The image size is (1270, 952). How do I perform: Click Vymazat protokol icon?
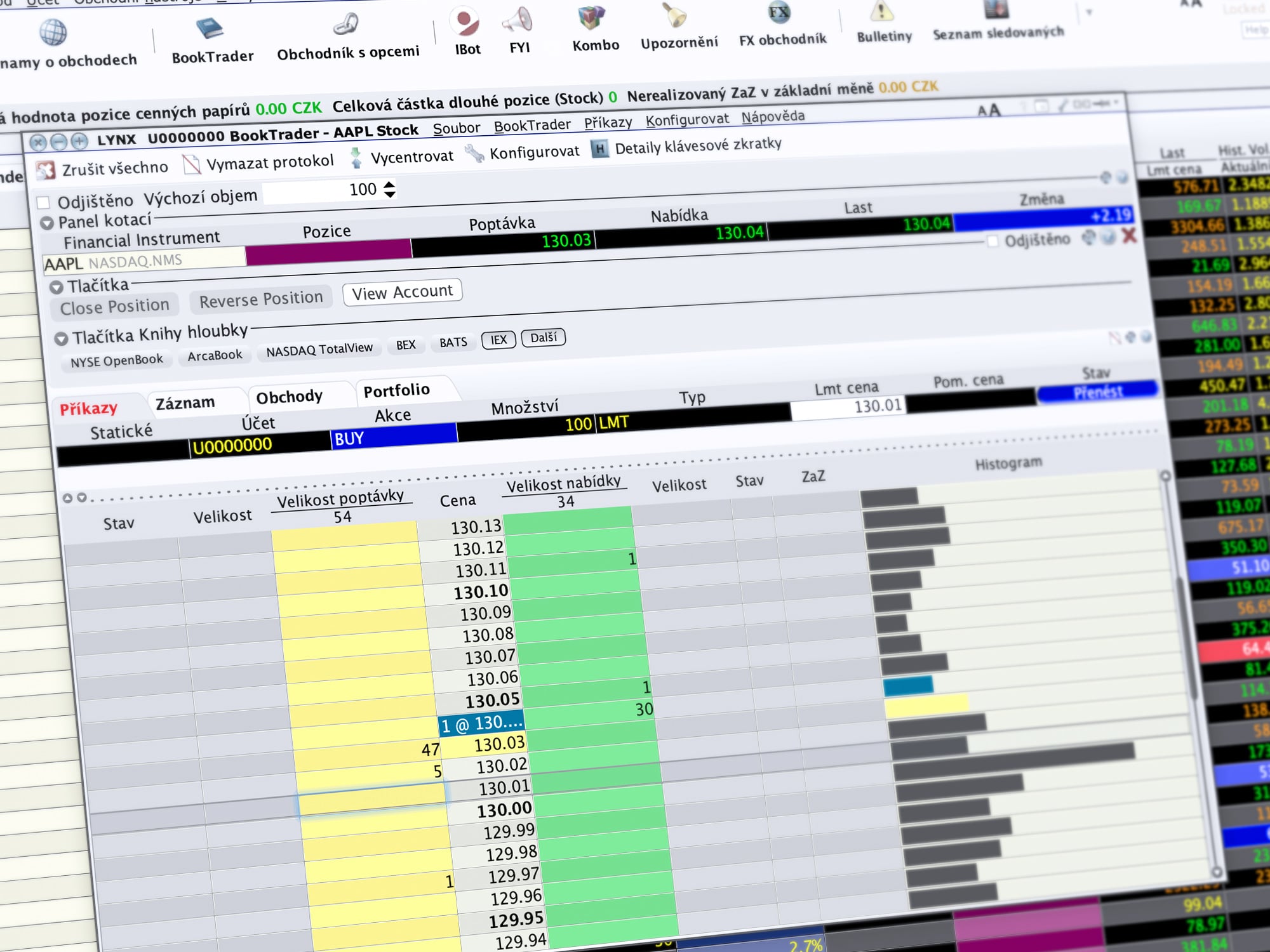[191, 164]
